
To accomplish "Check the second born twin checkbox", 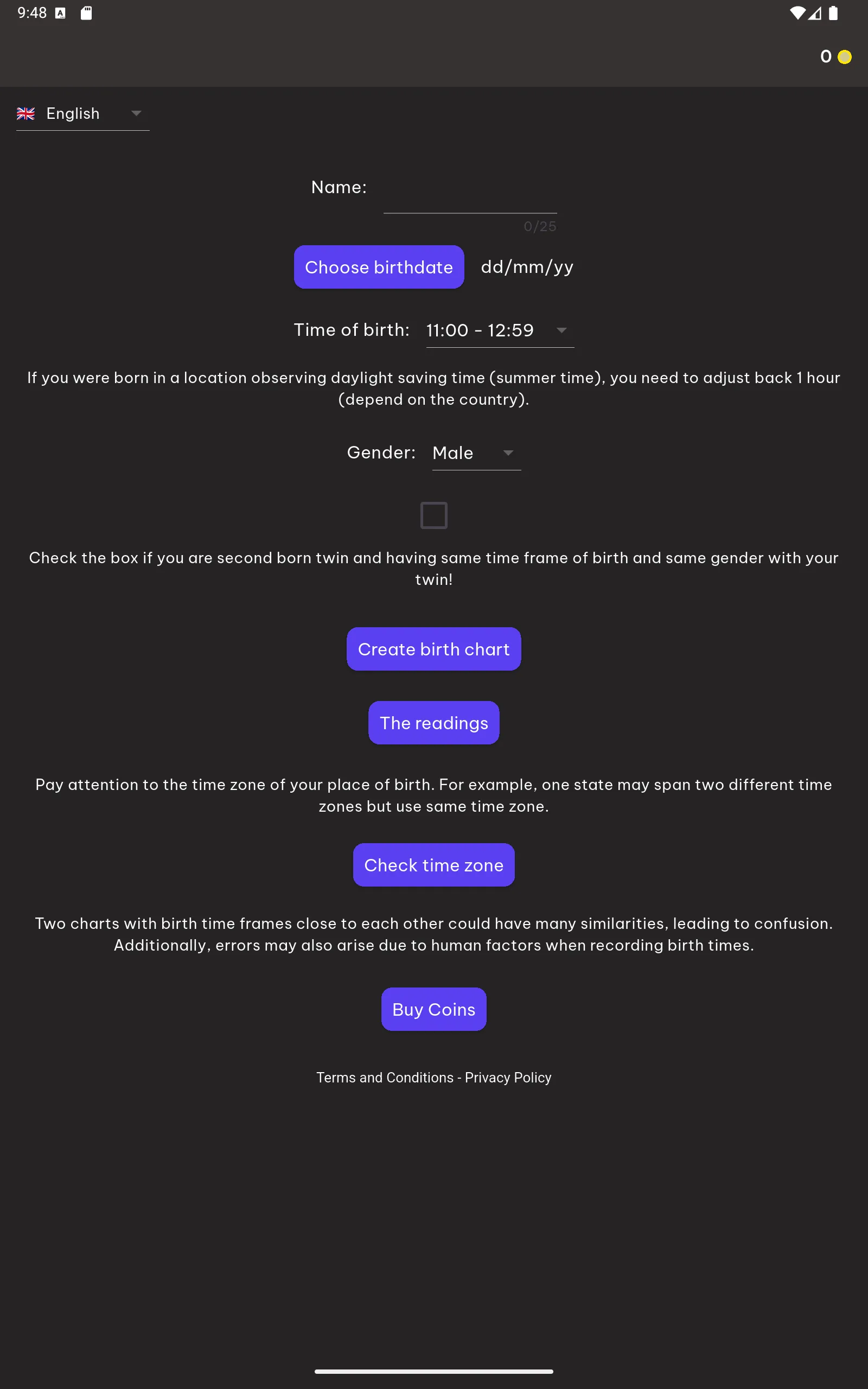I will (x=433, y=515).
